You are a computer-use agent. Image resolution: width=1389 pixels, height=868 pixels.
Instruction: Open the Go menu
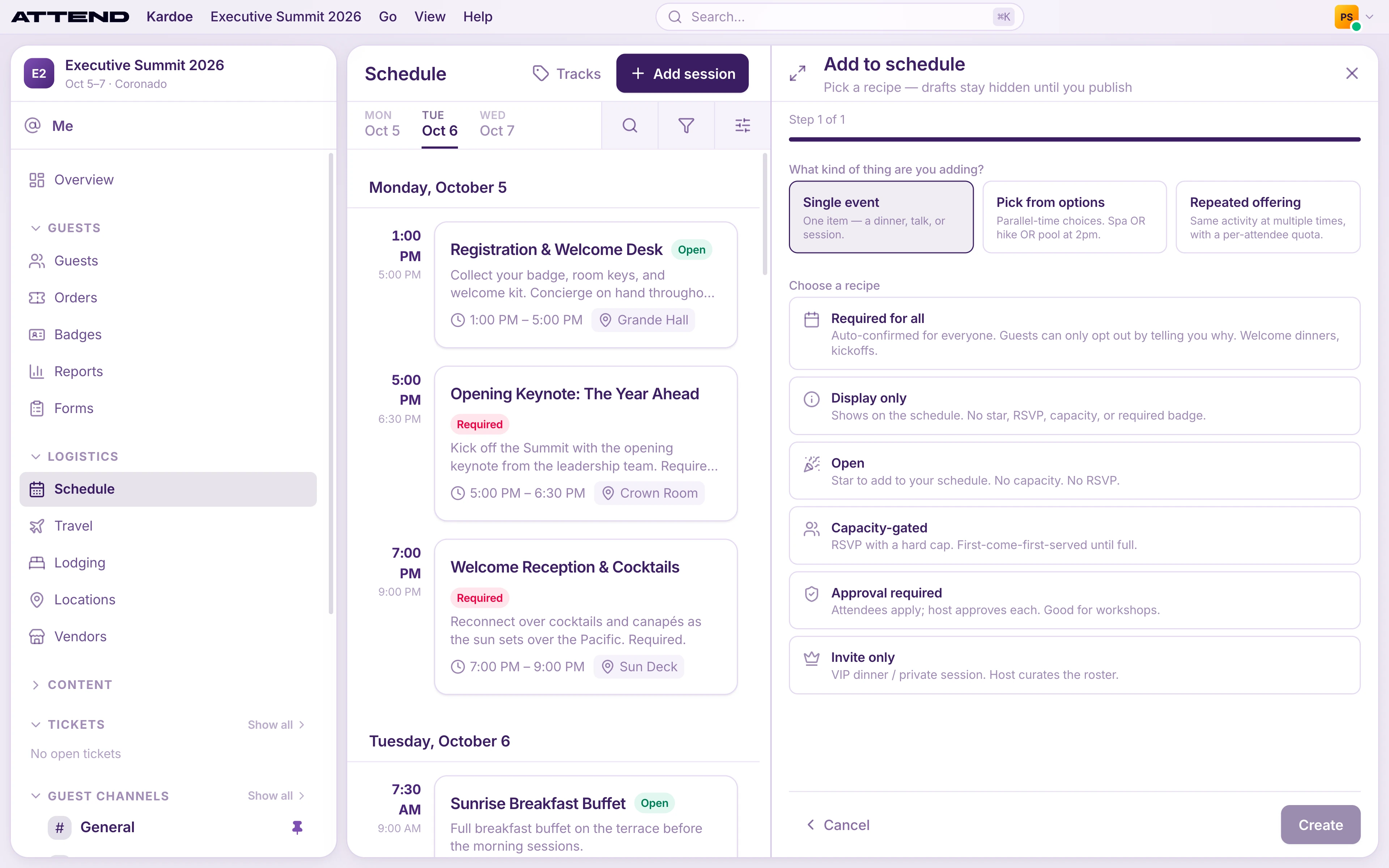(x=387, y=17)
